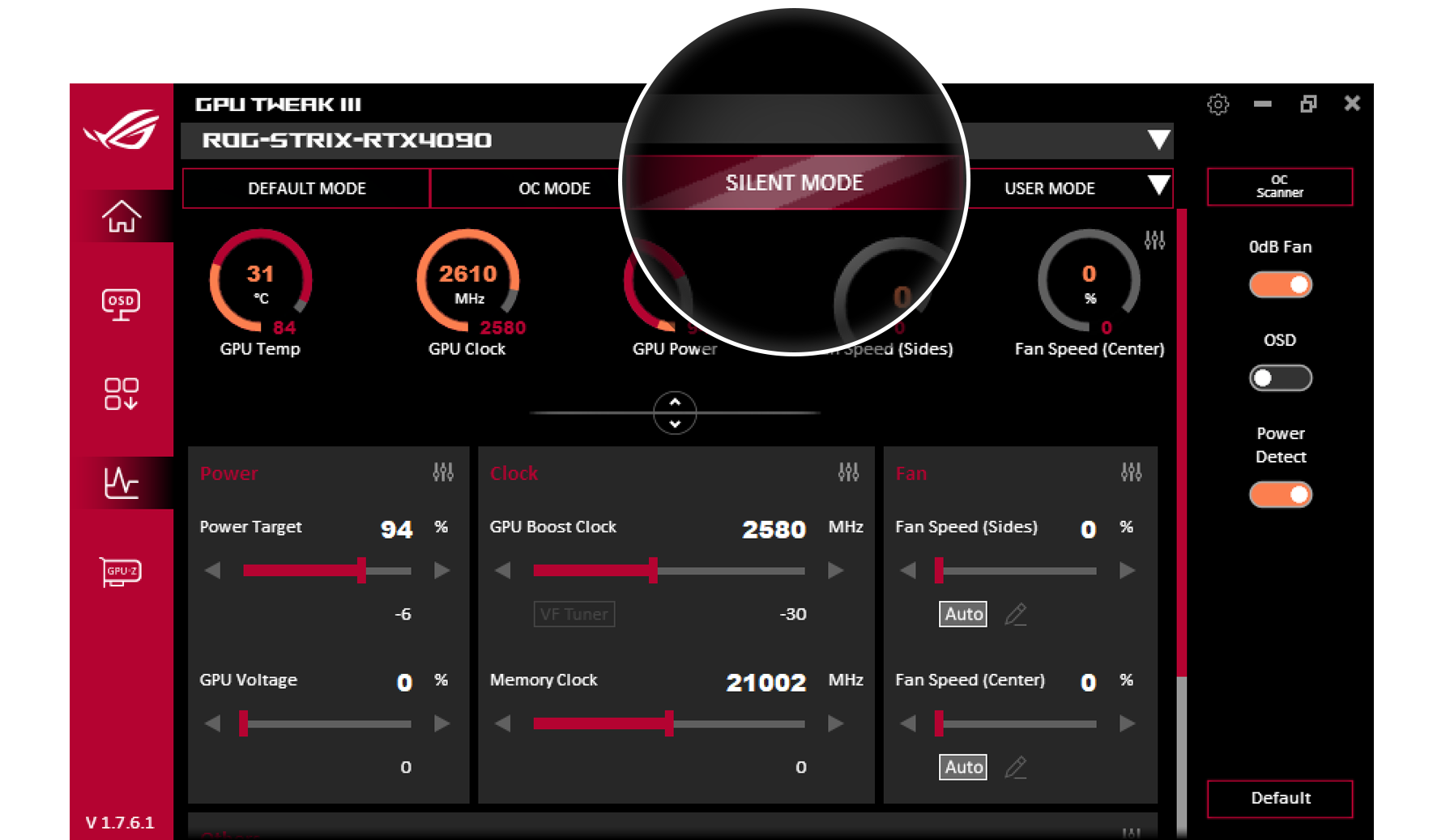
Task: Turn off the Power Detect toggle
Action: tap(1280, 494)
